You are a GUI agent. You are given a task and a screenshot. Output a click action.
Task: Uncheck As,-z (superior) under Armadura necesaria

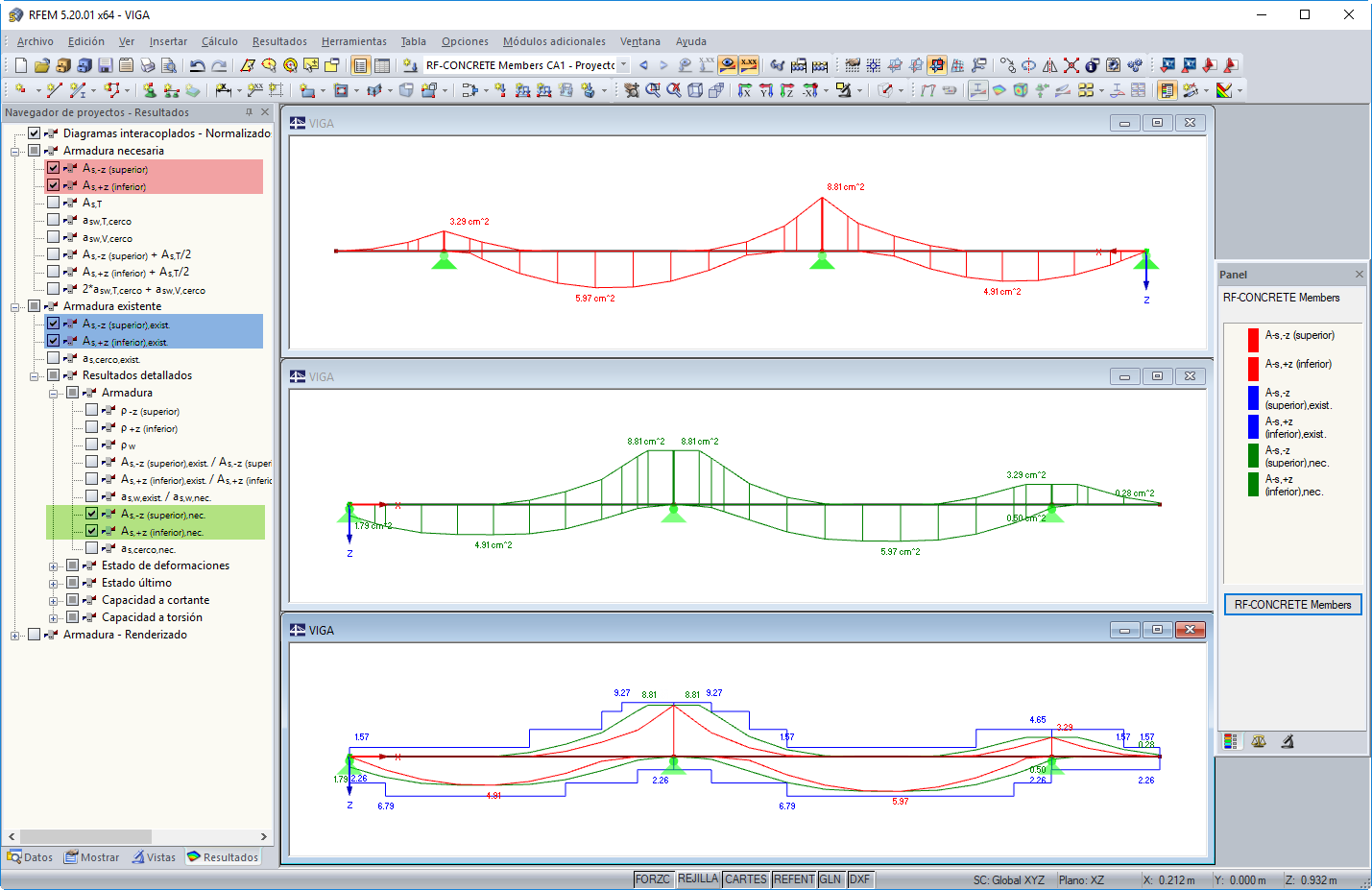point(53,167)
